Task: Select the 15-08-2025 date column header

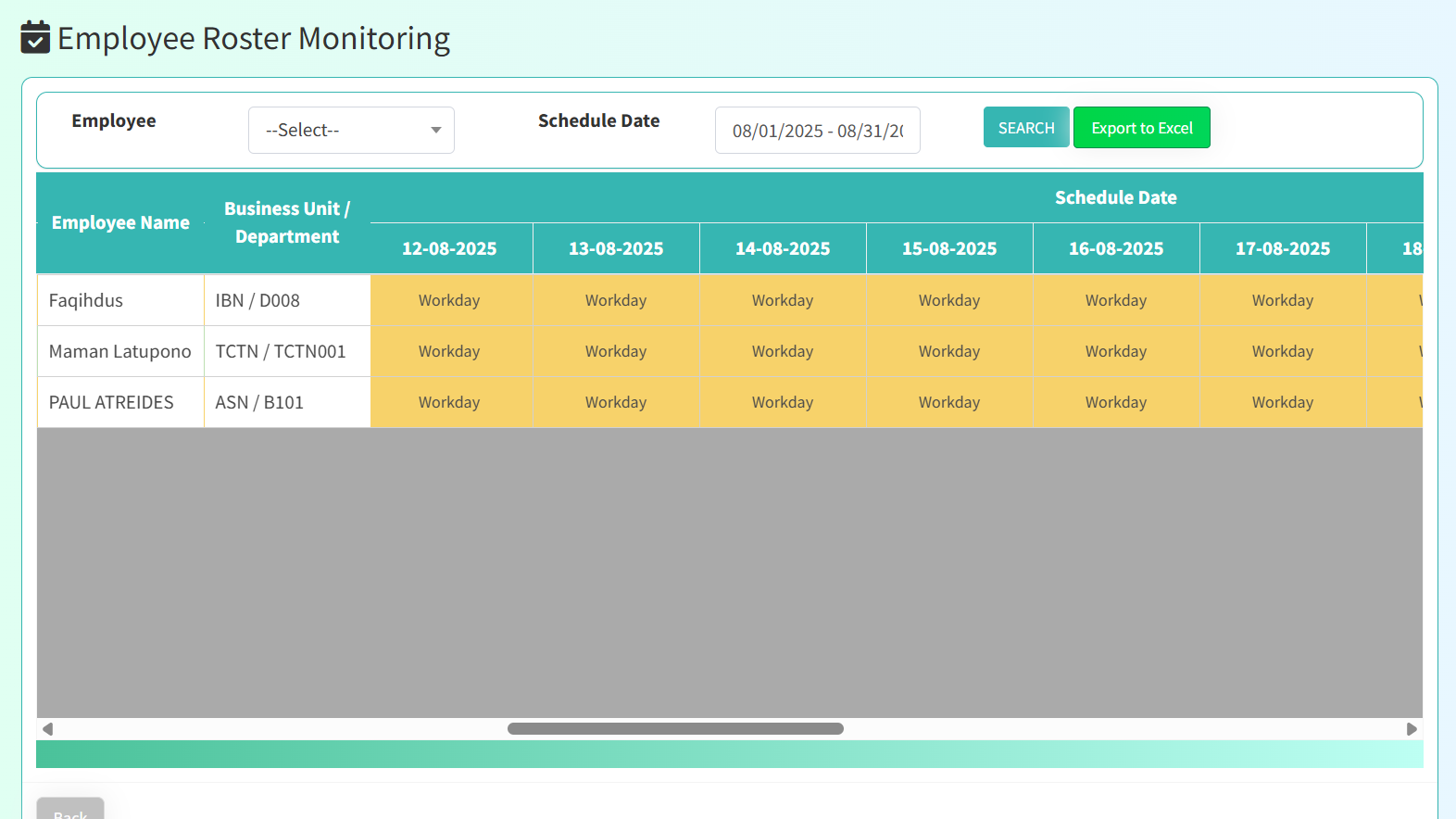Action: coord(949,248)
